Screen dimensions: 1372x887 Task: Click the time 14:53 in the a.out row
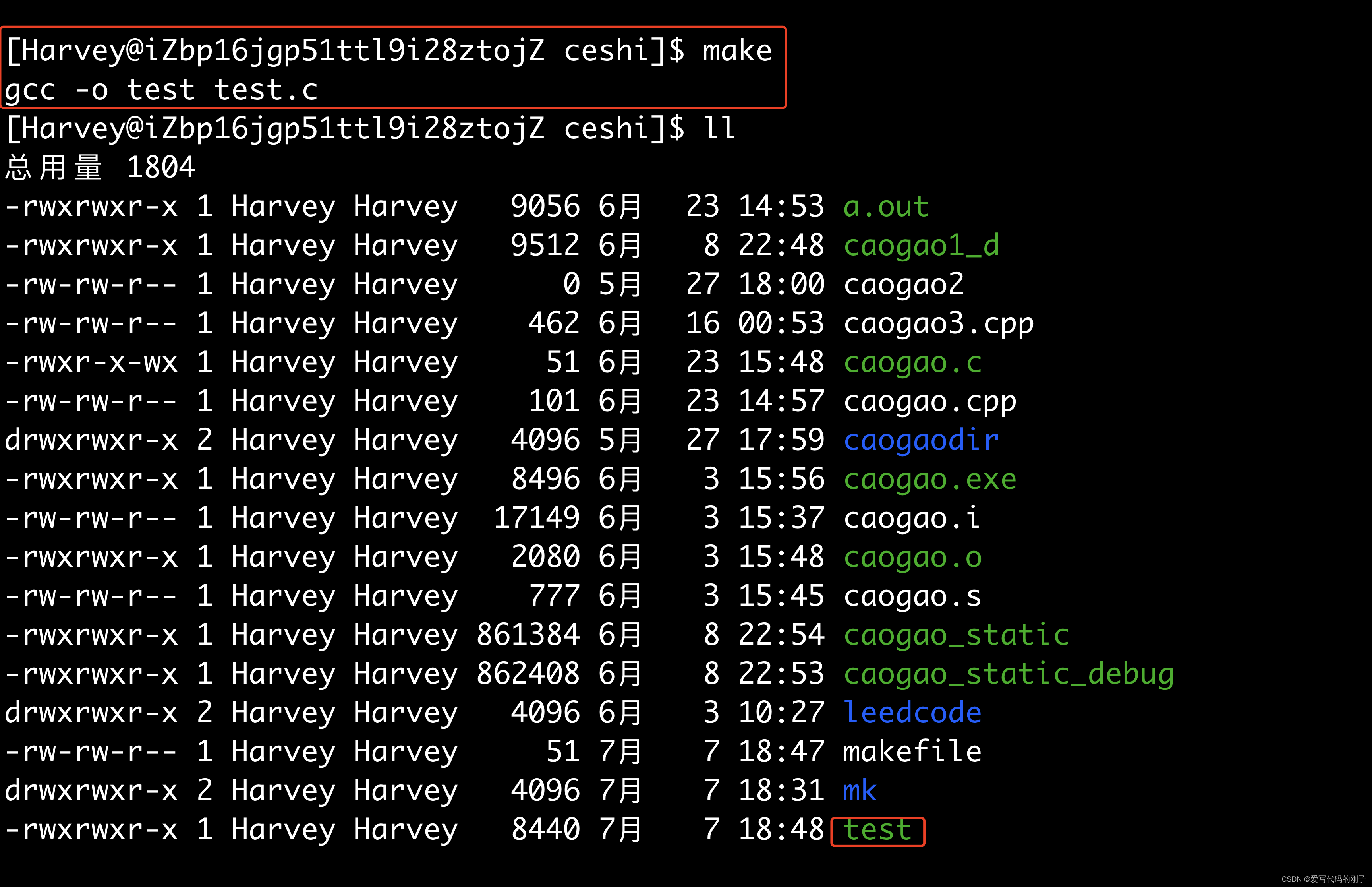pyautogui.click(x=781, y=207)
